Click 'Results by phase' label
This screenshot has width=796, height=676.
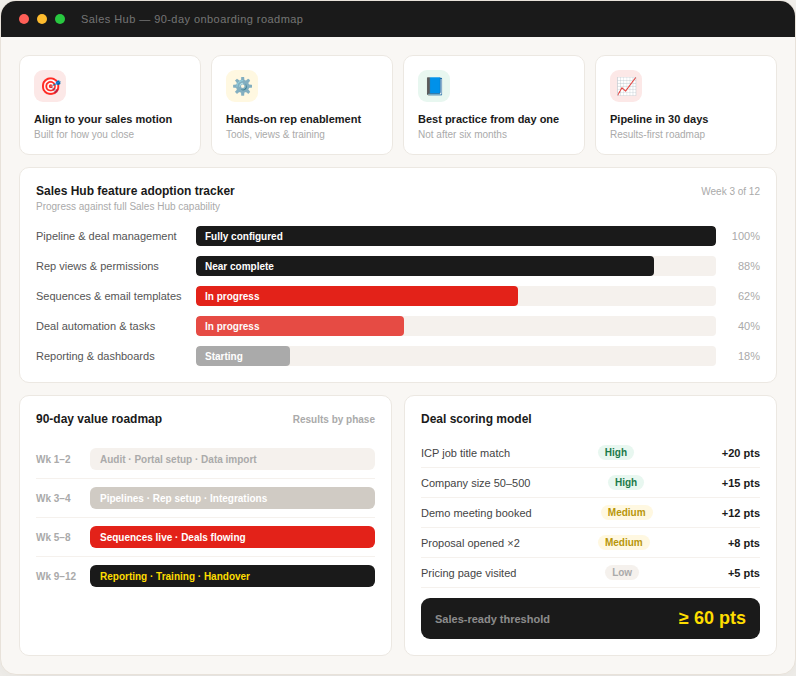334,419
